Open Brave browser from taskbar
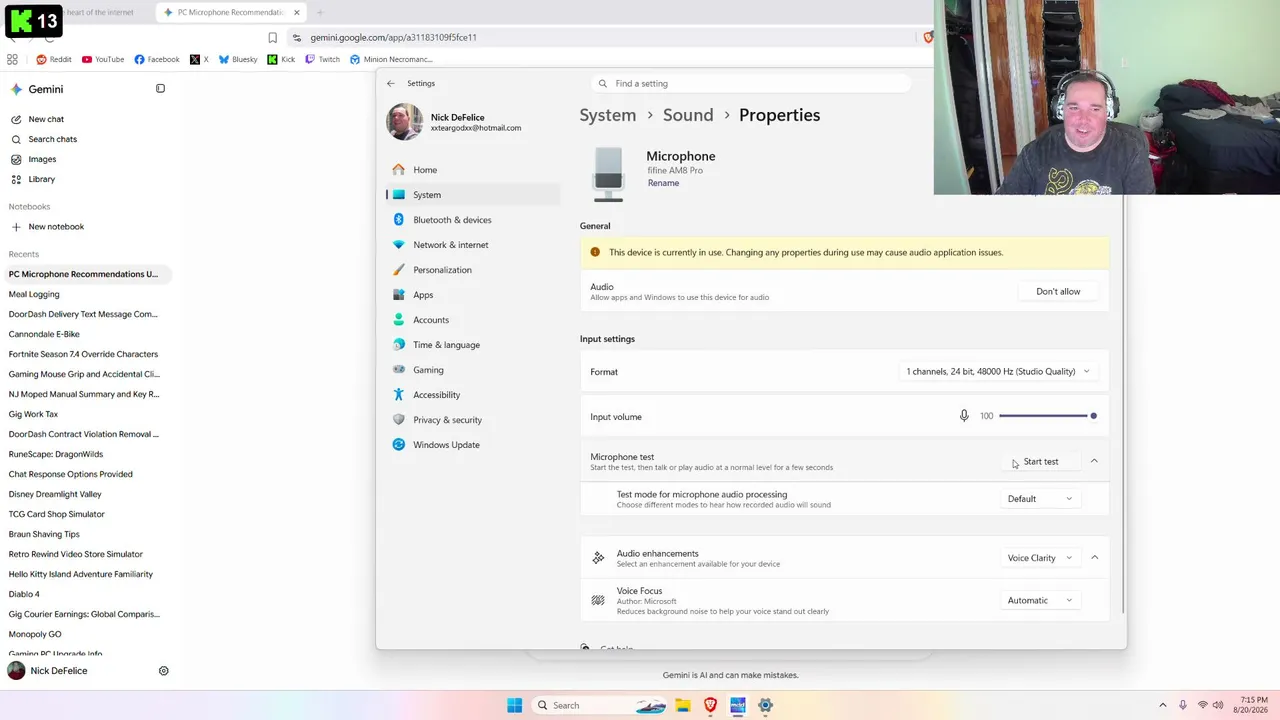Viewport: 1280px width, 720px height. coord(711,706)
